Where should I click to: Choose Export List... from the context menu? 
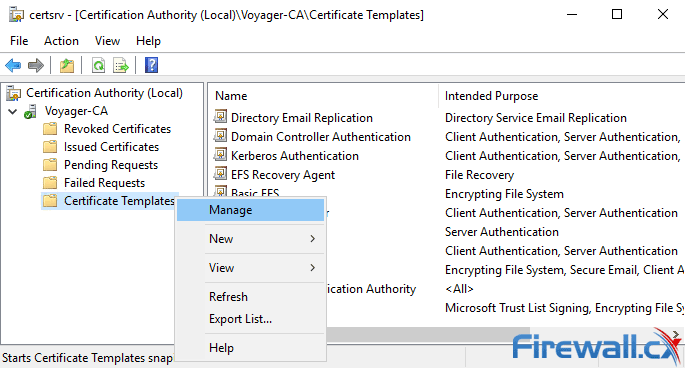click(251, 319)
